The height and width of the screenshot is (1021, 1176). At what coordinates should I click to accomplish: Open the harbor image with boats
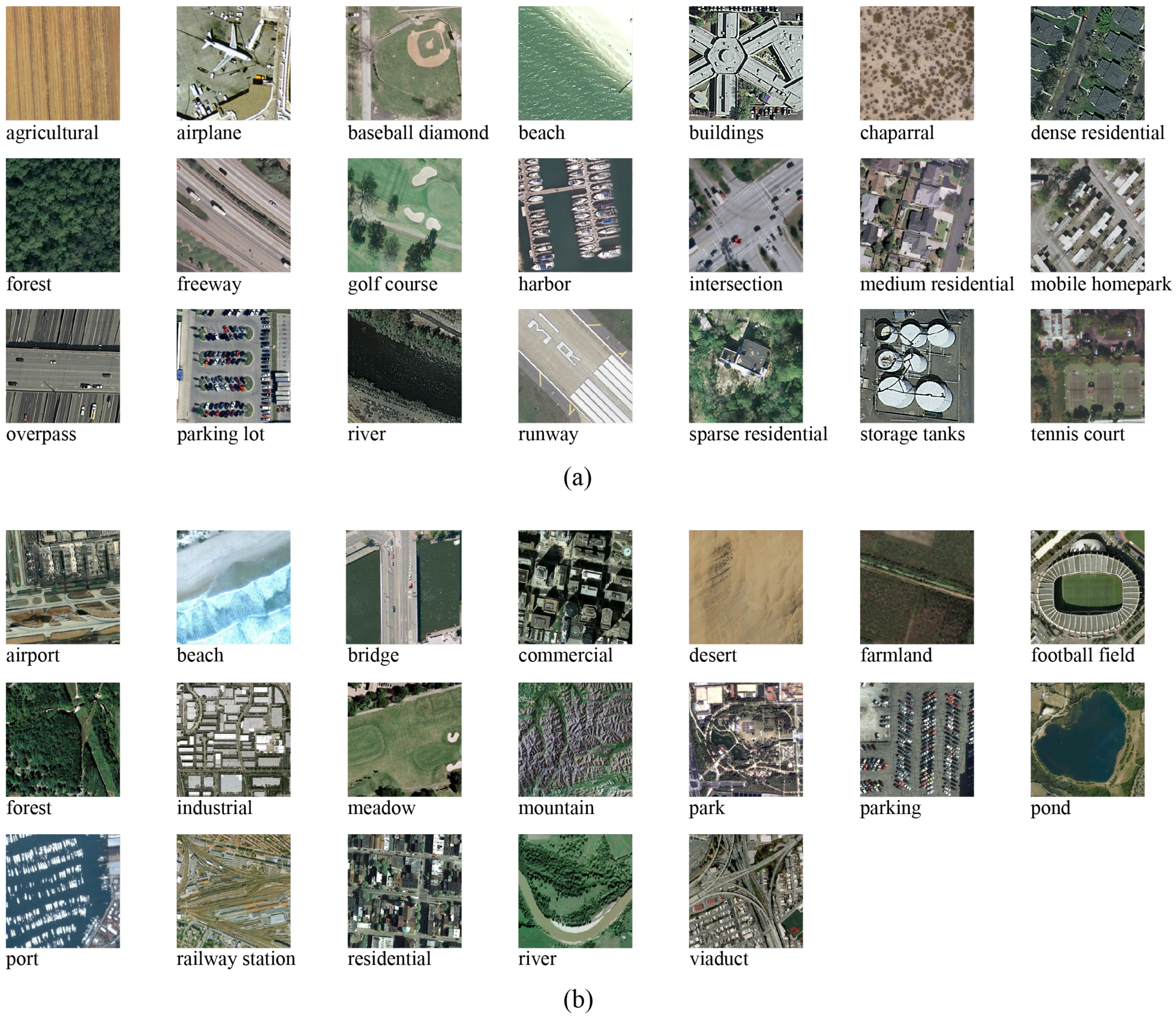pyautogui.click(x=575, y=215)
